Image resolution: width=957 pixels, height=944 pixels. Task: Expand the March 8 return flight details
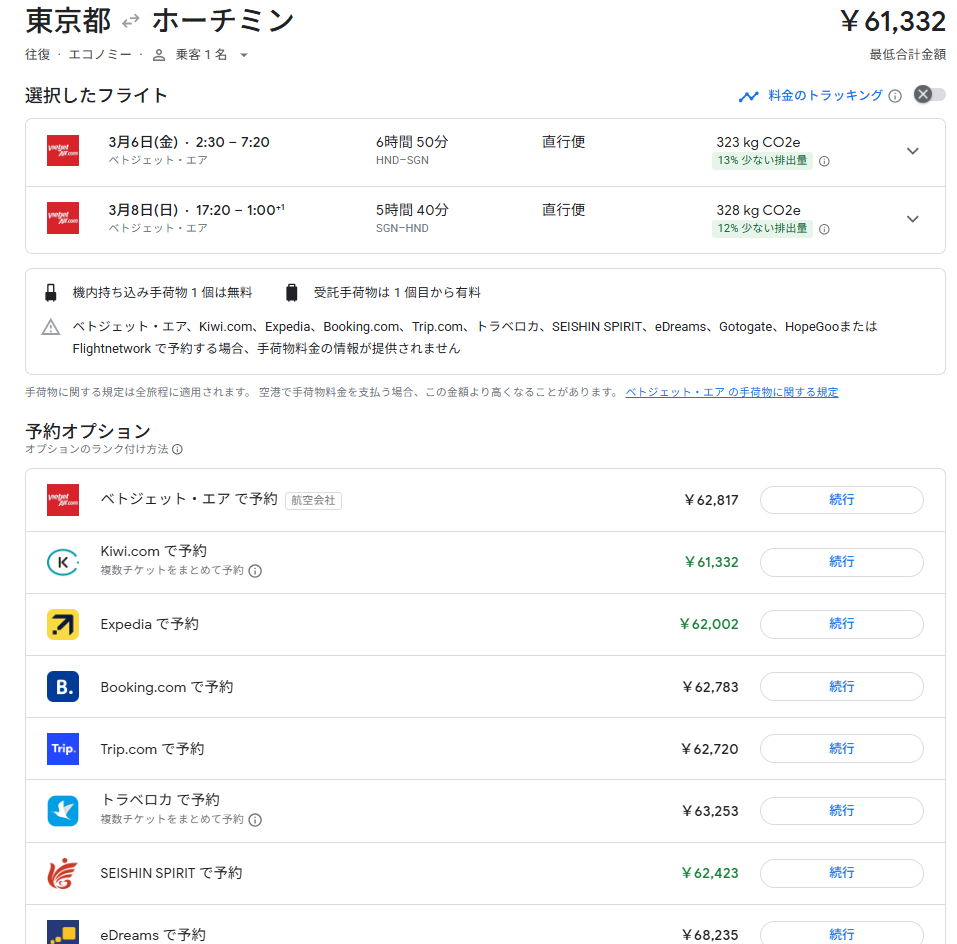click(912, 219)
